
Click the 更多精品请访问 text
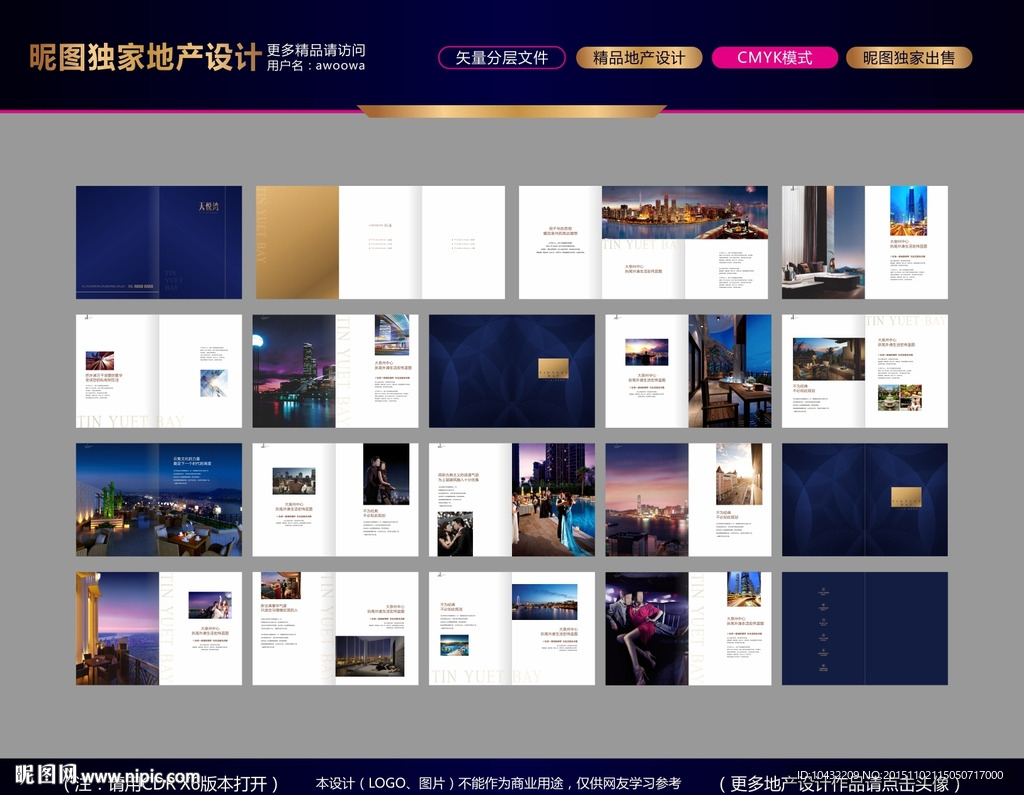pos(316,49)
